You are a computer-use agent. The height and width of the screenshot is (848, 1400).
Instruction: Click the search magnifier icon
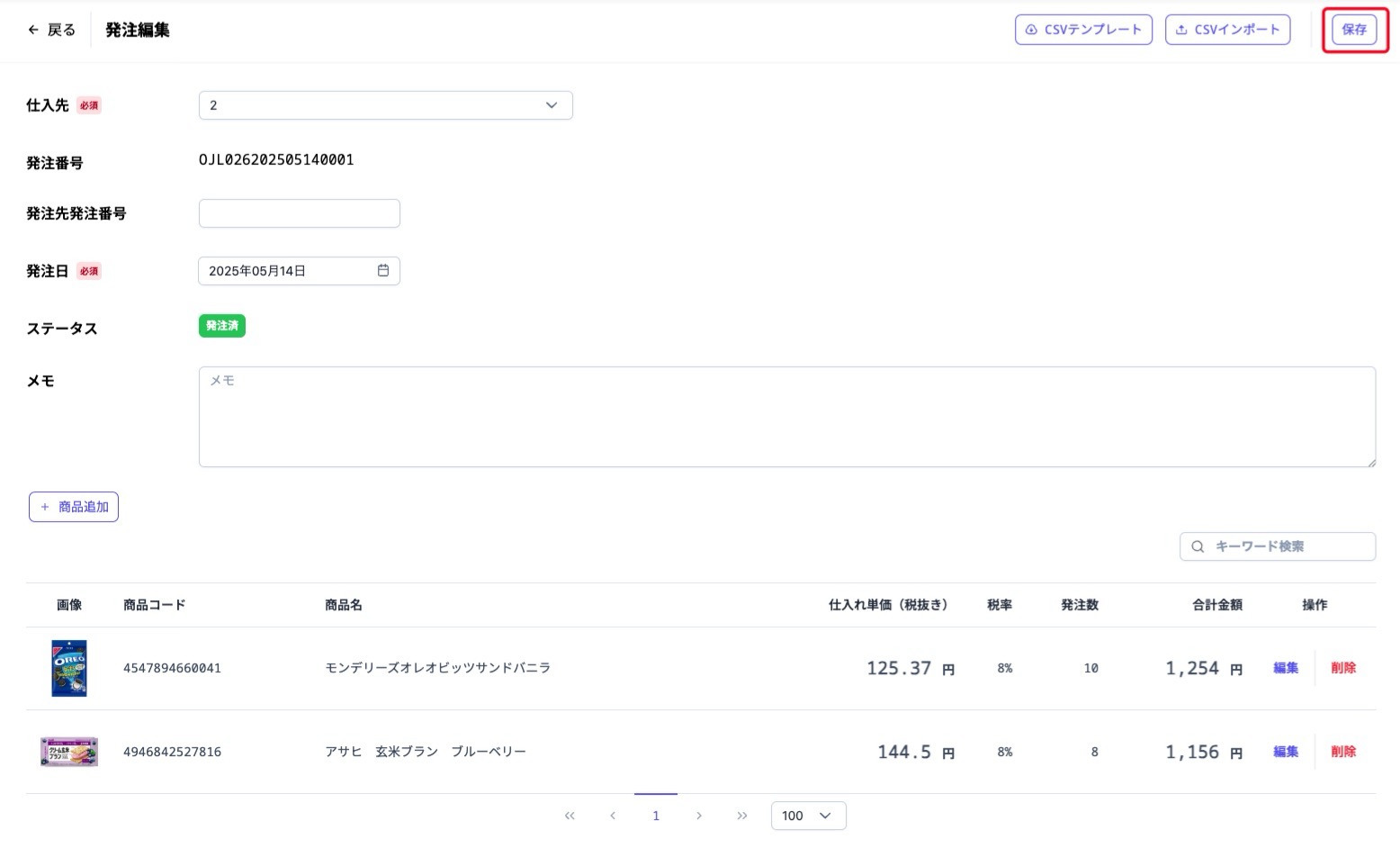pos(1198,546)
